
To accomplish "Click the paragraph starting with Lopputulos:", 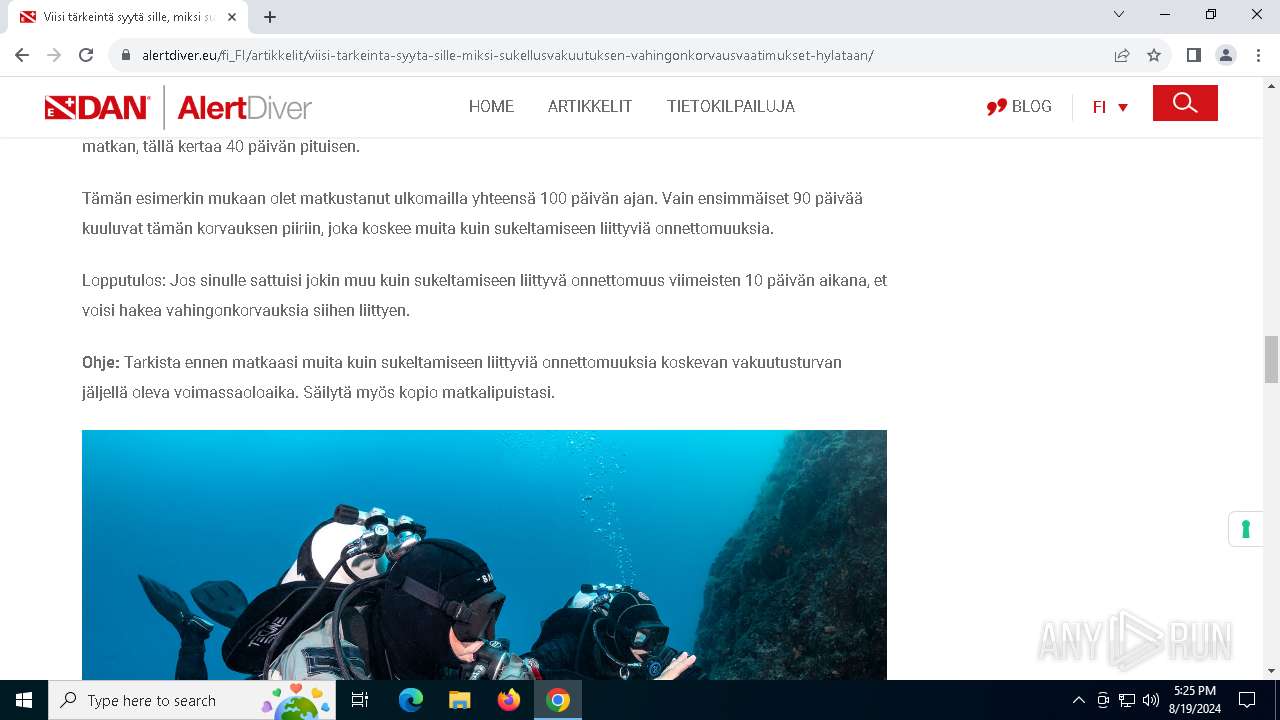I will coord(484,295).
